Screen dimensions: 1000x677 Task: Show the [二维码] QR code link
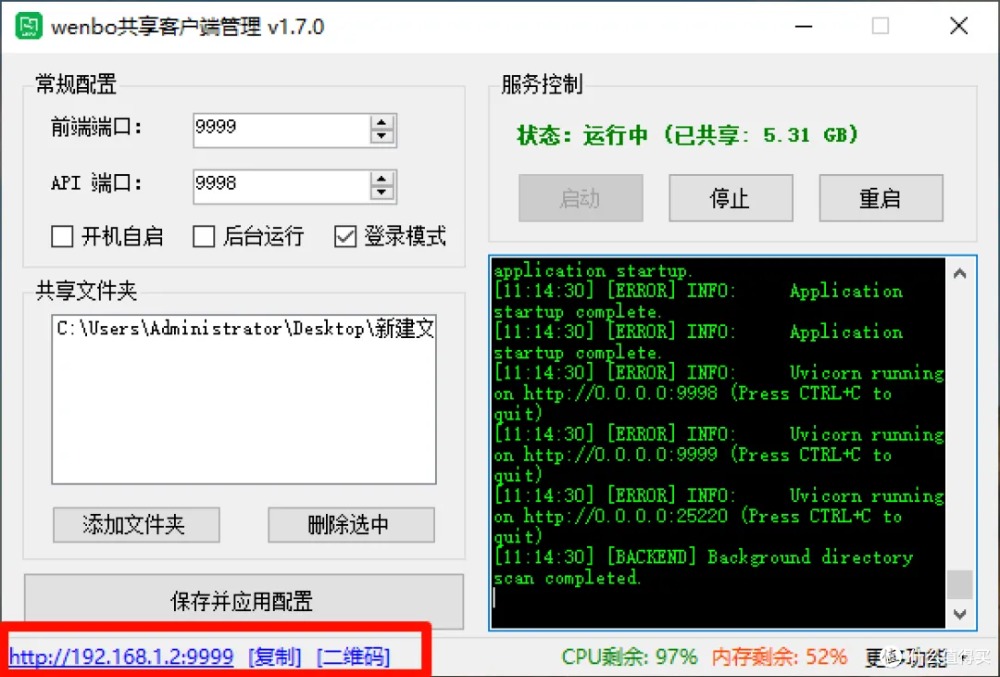[353, 657]
